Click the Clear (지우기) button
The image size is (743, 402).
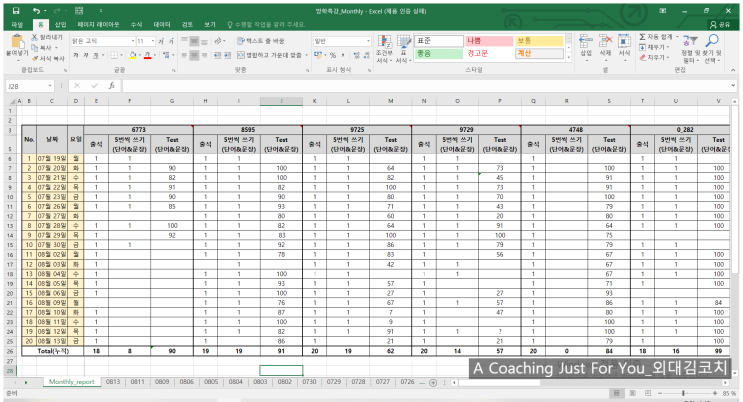[654, 58]
